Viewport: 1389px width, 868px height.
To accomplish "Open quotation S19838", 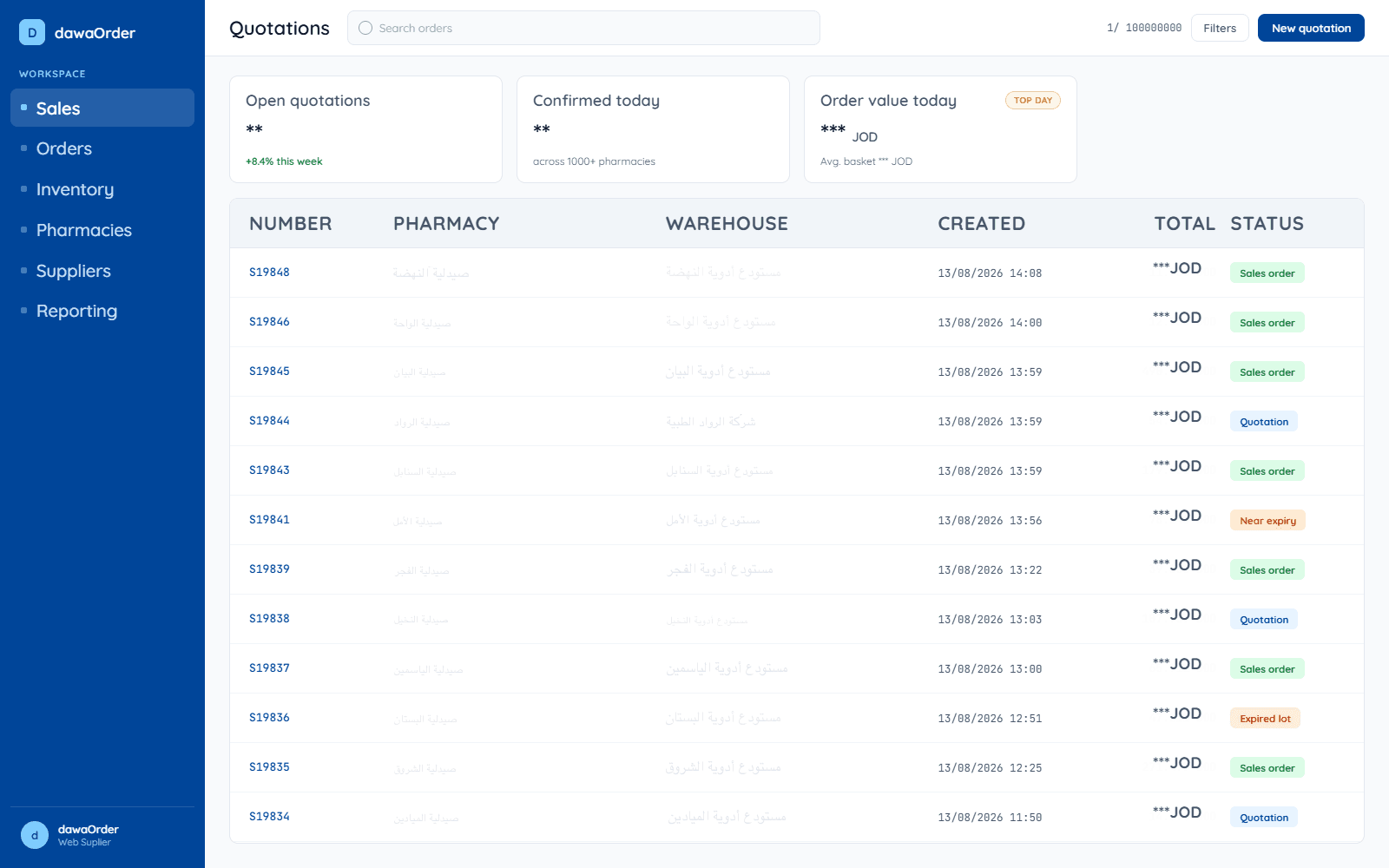I will tap(269, 619).
